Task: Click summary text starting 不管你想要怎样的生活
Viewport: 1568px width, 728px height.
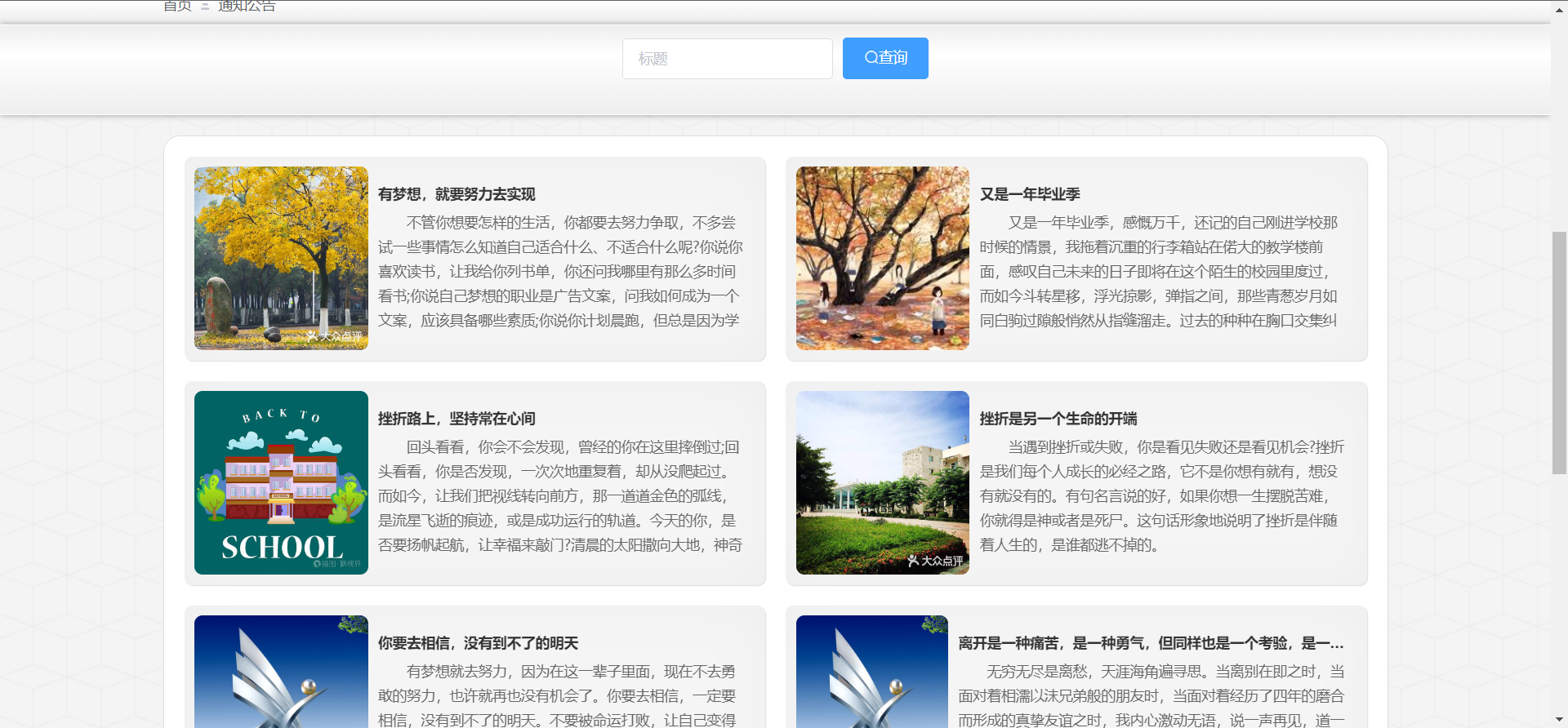Action: click(x=560, y=272)
